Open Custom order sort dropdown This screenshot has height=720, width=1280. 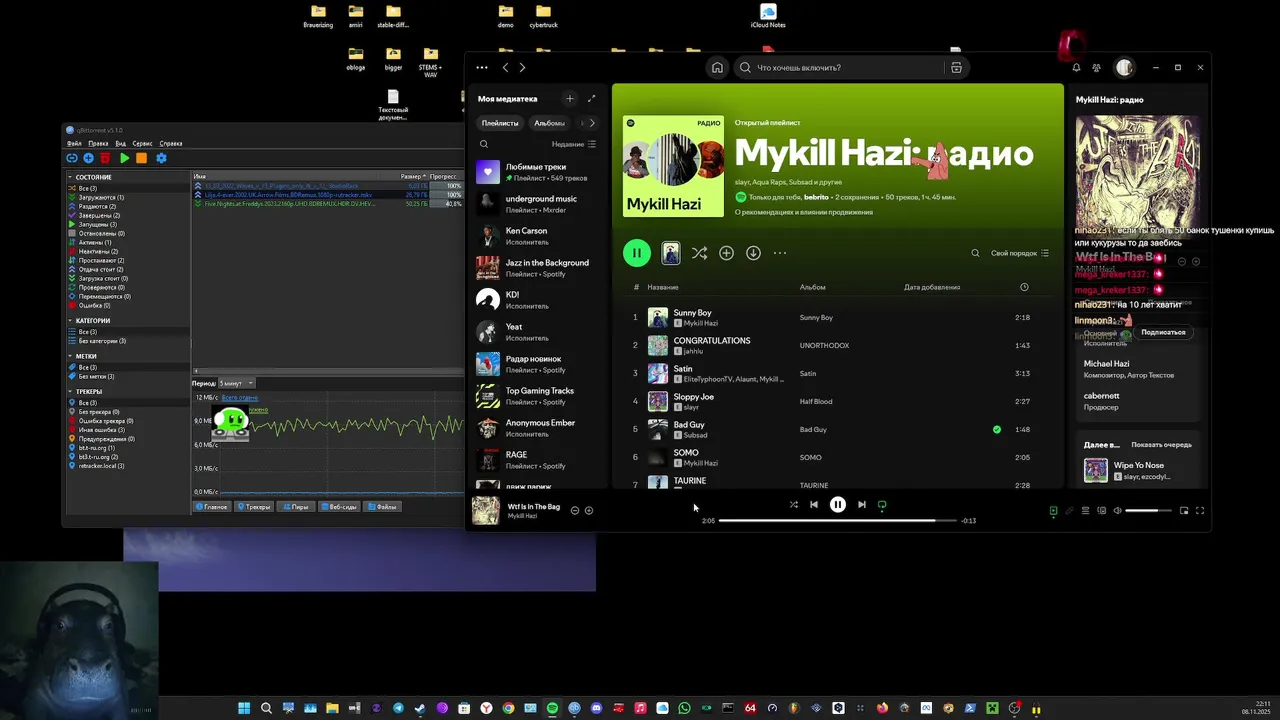(x=1020, y=253)
